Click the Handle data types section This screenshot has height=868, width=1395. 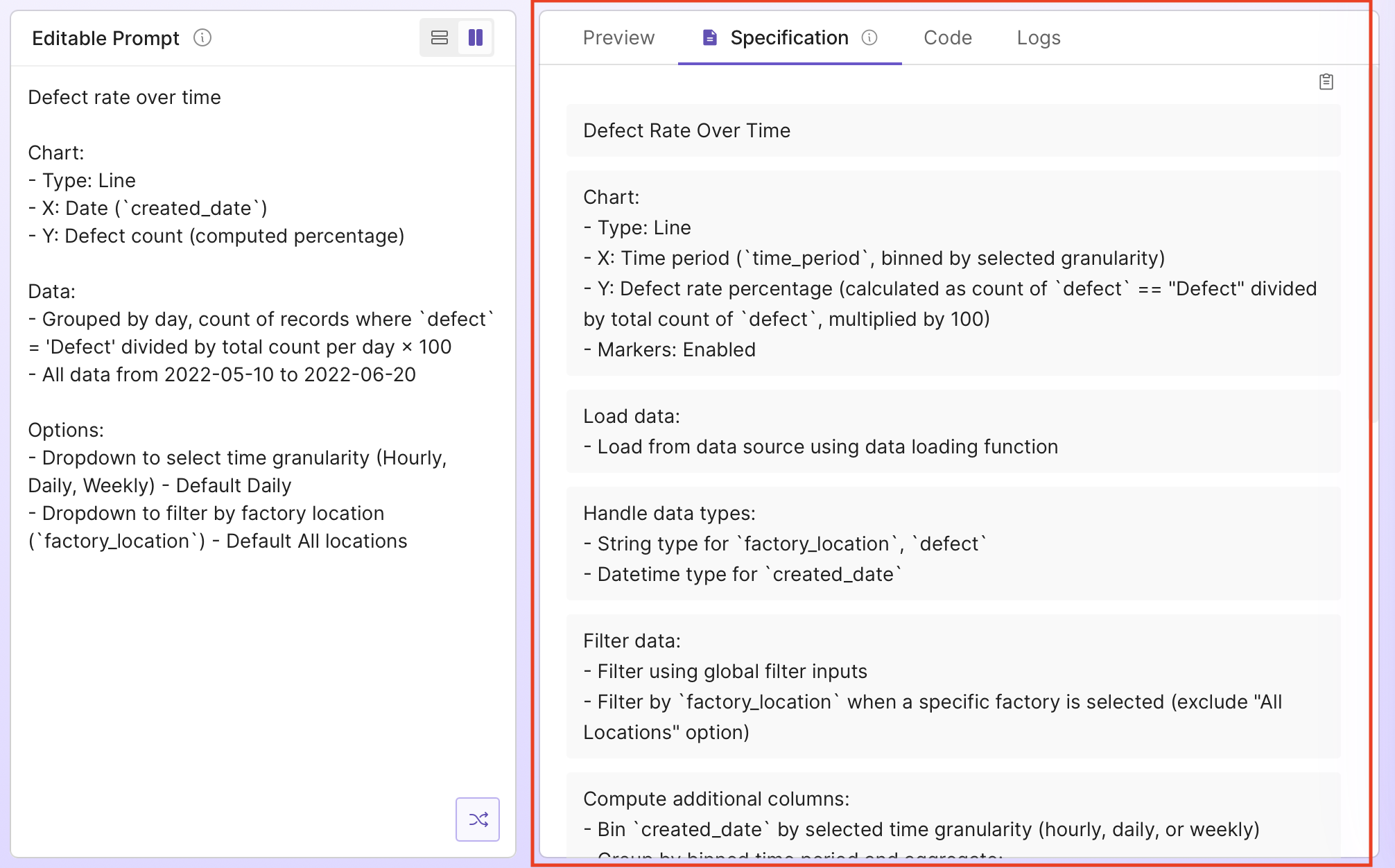tap(953, 544)
